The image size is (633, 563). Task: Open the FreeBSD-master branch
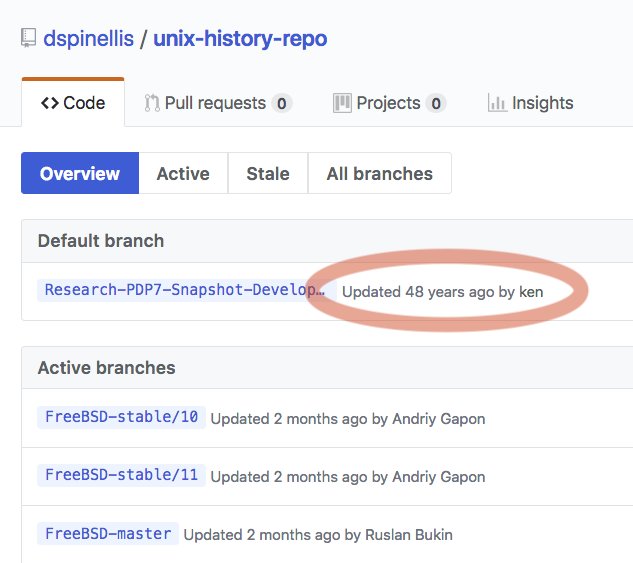(x=108, y=534)
